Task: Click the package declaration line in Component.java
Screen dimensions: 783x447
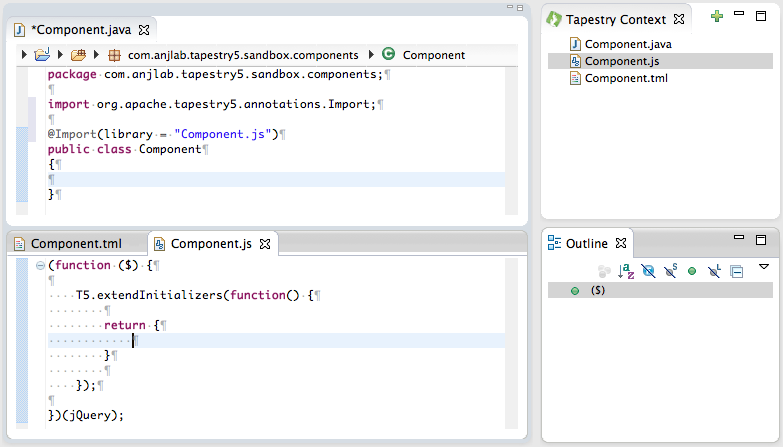Action: click(215, 74)
